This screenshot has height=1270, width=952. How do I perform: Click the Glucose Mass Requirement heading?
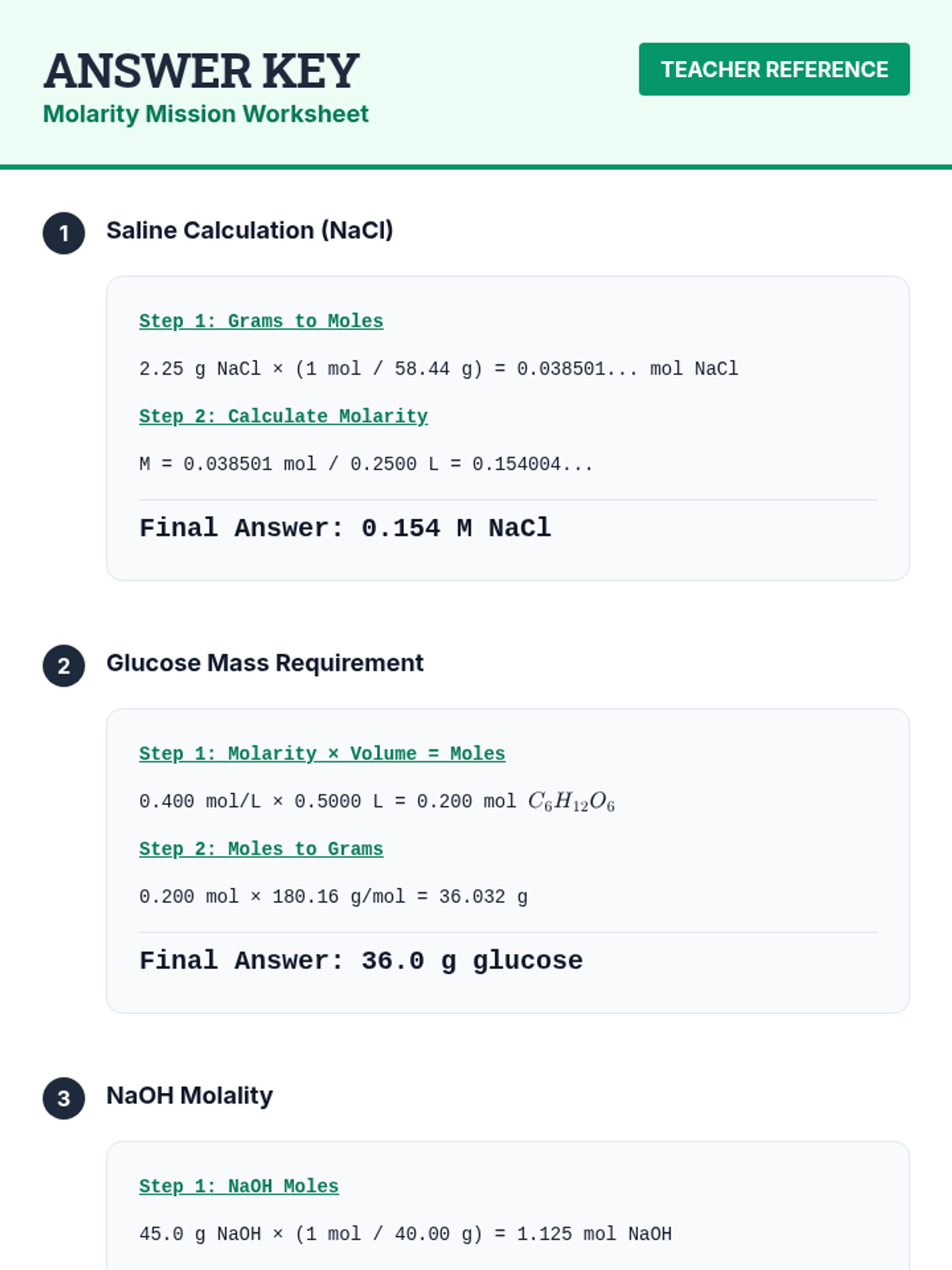point(265,663)
